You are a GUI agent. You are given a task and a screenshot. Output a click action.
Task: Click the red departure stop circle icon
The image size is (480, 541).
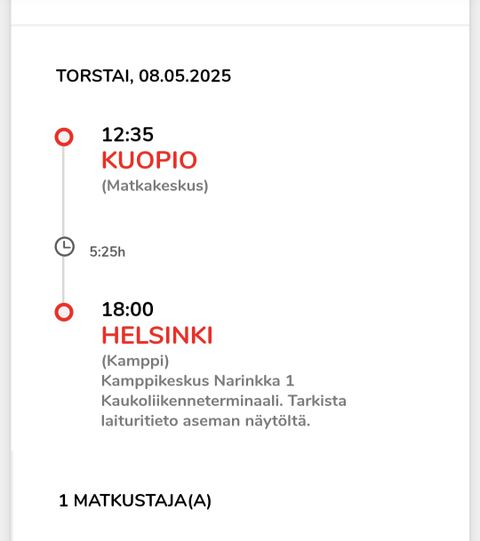pyautogui.click(x=64, y=137)
